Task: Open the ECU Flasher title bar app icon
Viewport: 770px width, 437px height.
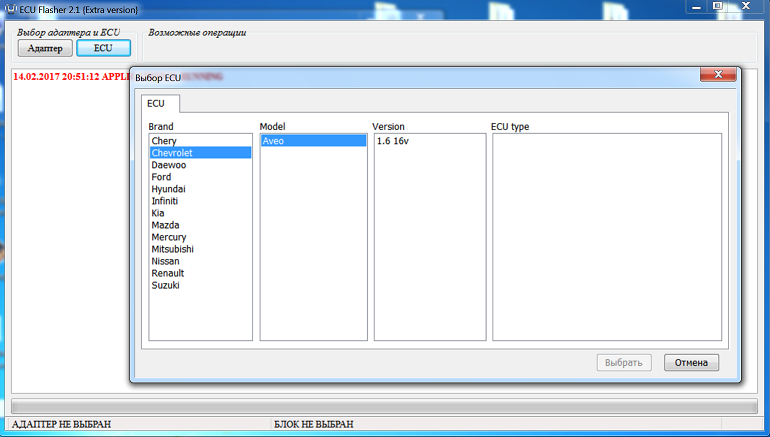Action: click(10, 9)
